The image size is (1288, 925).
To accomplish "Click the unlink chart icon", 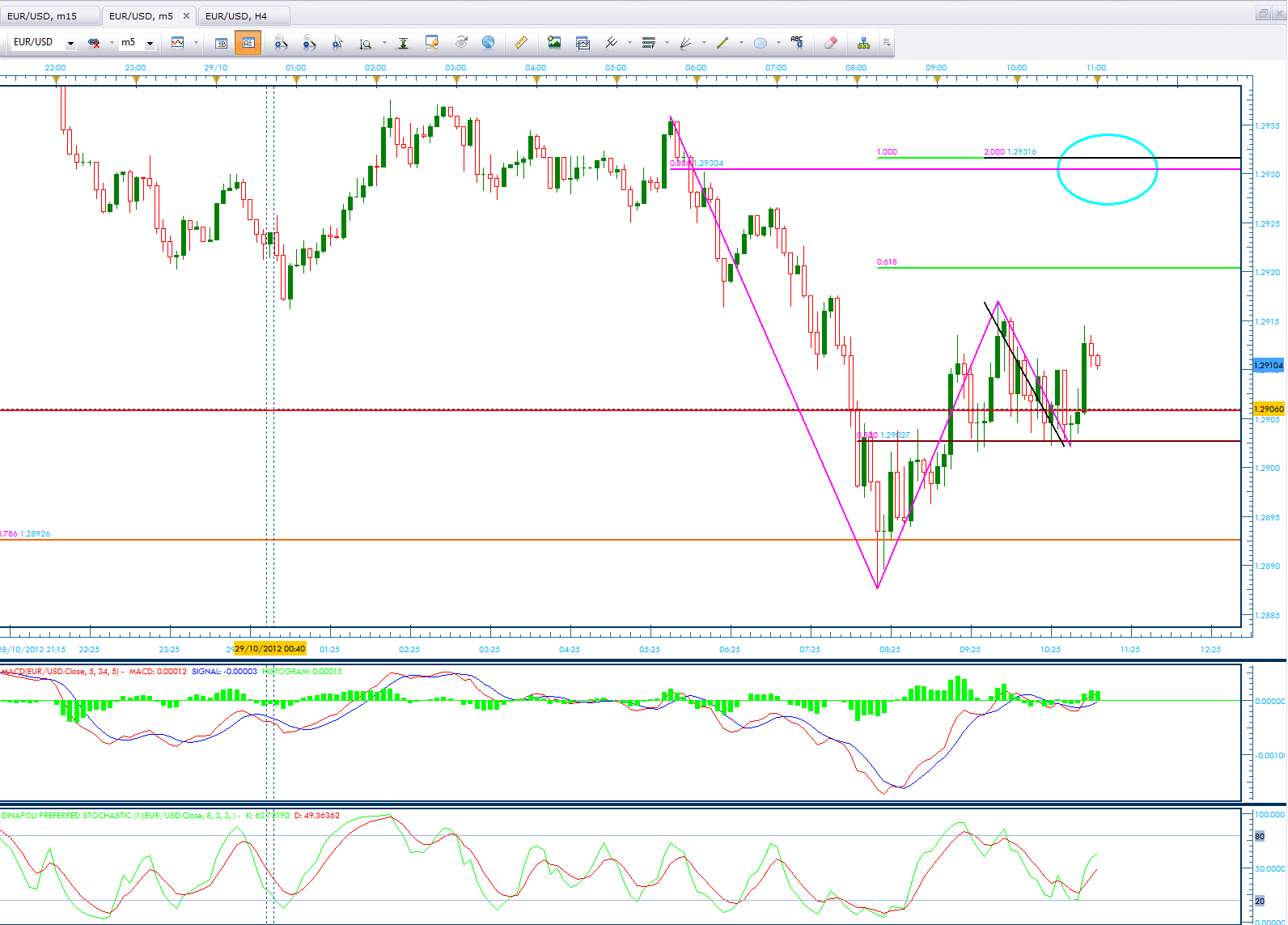I will click(94, 43).
